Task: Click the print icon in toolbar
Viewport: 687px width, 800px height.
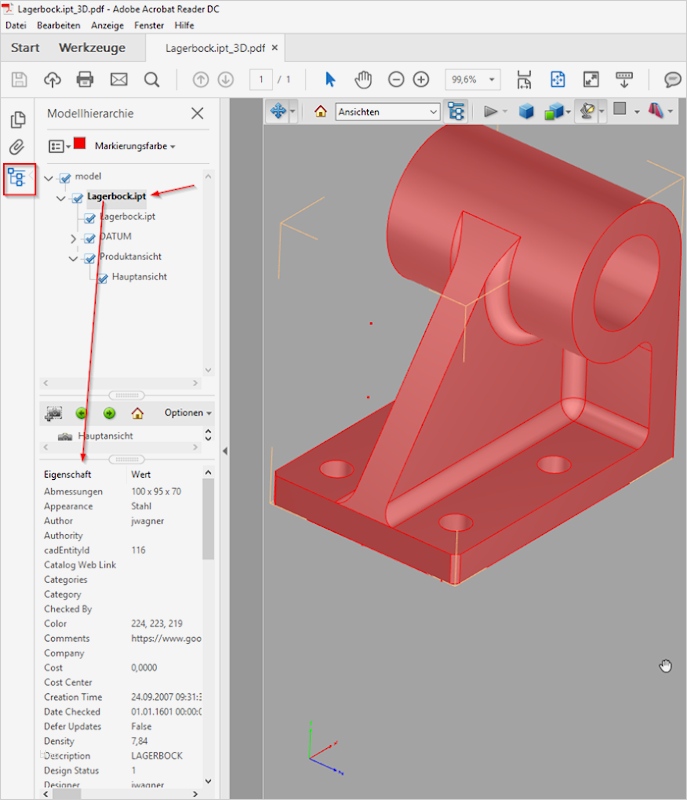Action: 85,80
